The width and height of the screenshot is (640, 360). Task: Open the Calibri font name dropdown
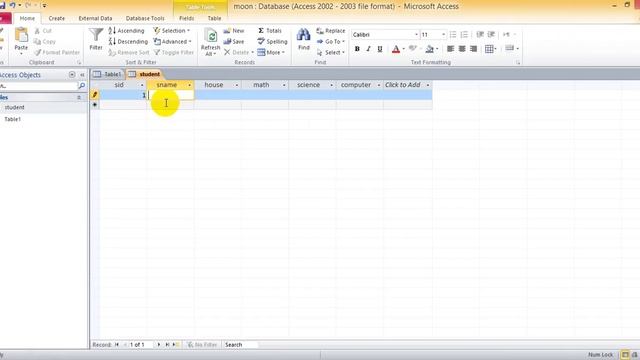tap(416, 35)
